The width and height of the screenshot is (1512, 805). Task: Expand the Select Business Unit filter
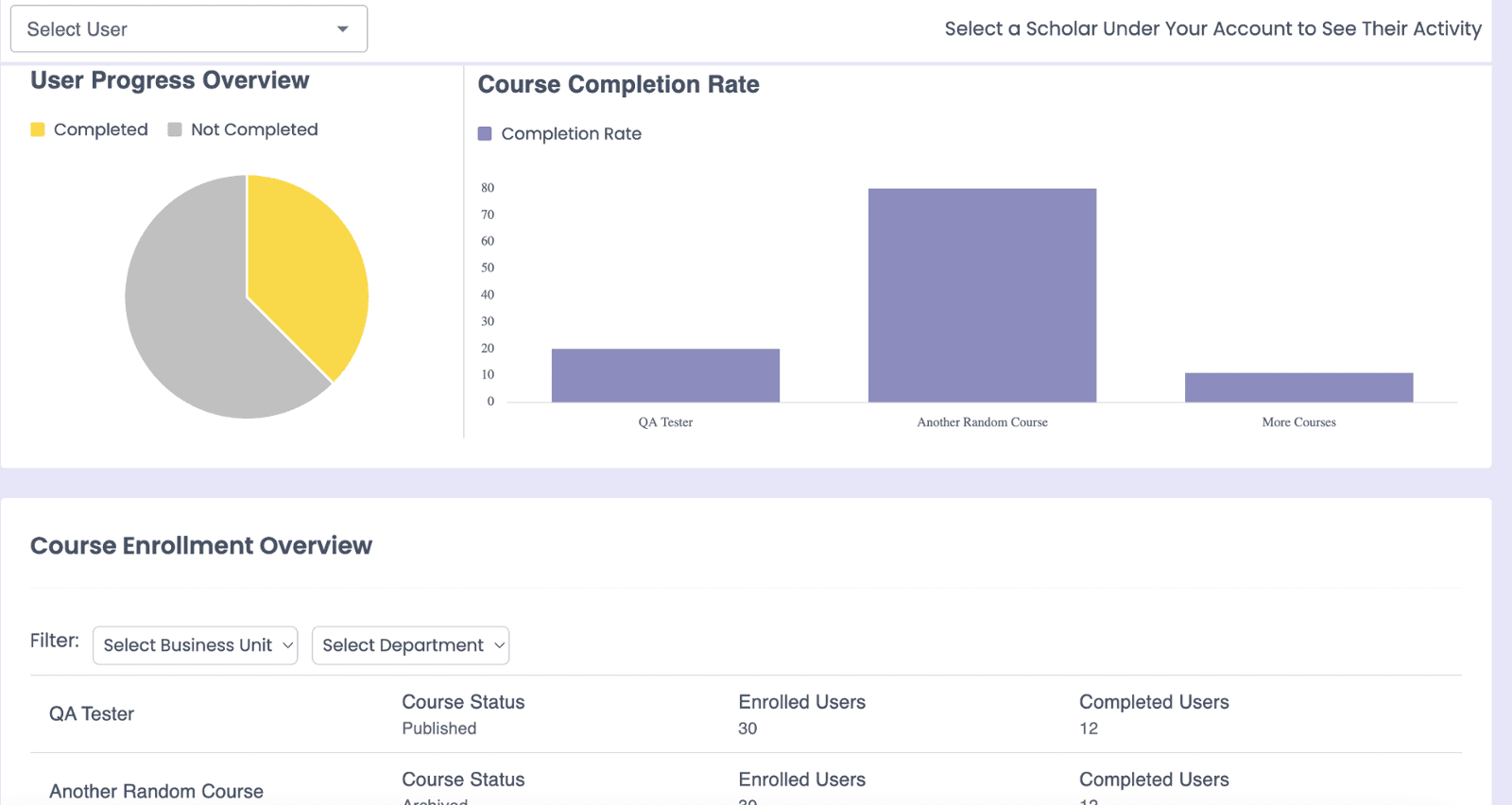pyautogui.click(x=195, y=645)
